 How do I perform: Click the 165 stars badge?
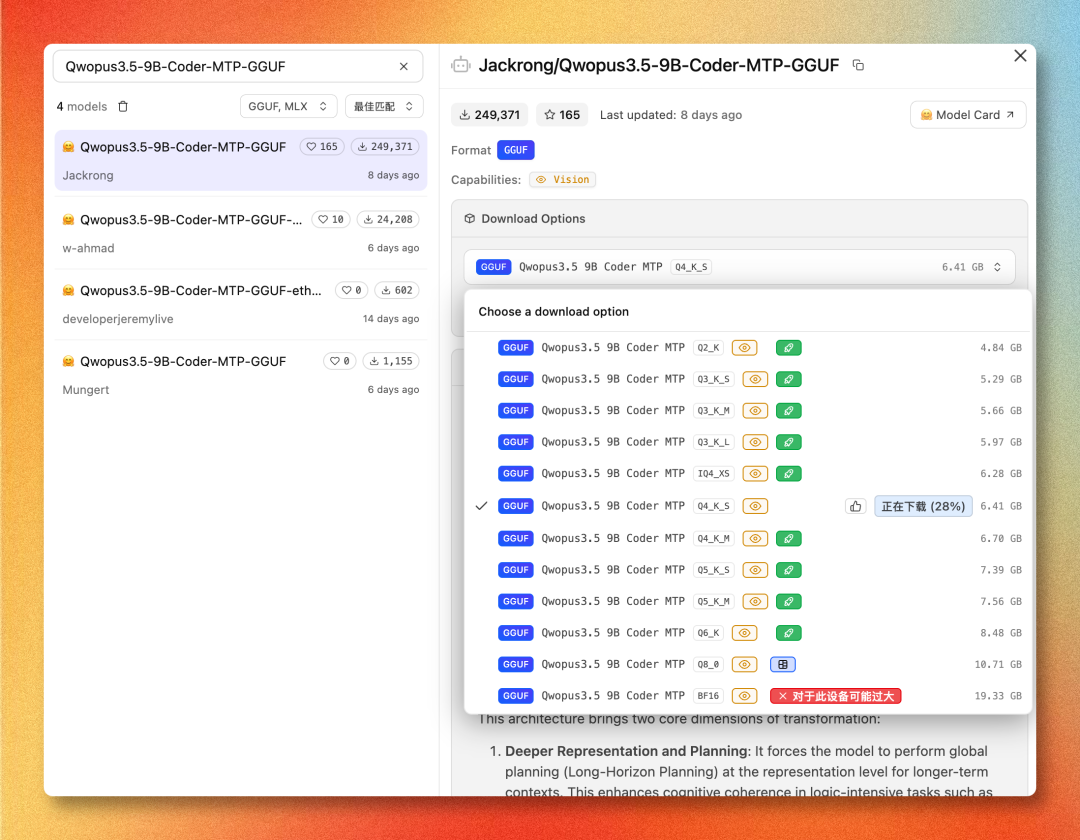point(561,115)
